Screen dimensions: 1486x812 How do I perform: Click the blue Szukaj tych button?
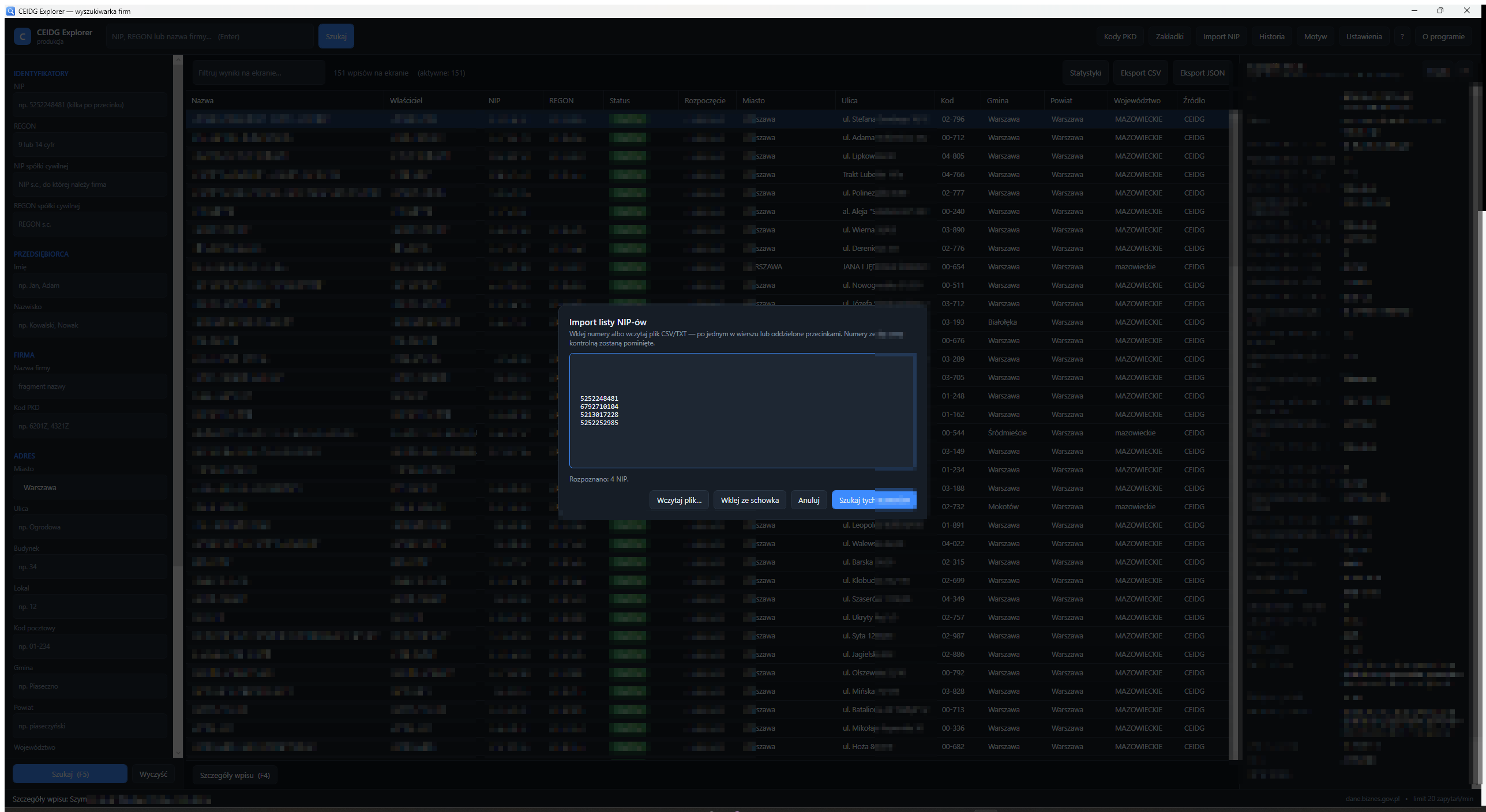point(873,500)
